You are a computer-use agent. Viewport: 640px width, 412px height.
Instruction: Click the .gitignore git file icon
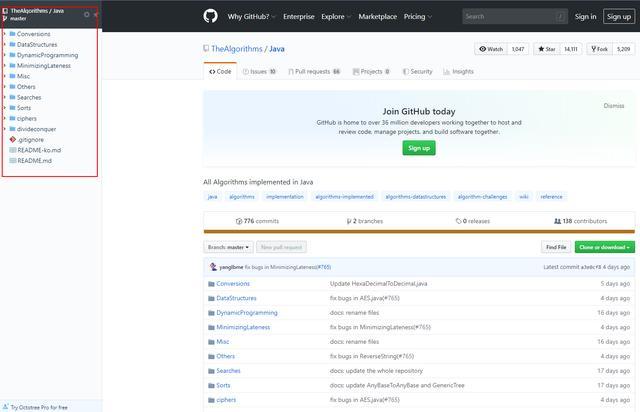coord(13,140)
